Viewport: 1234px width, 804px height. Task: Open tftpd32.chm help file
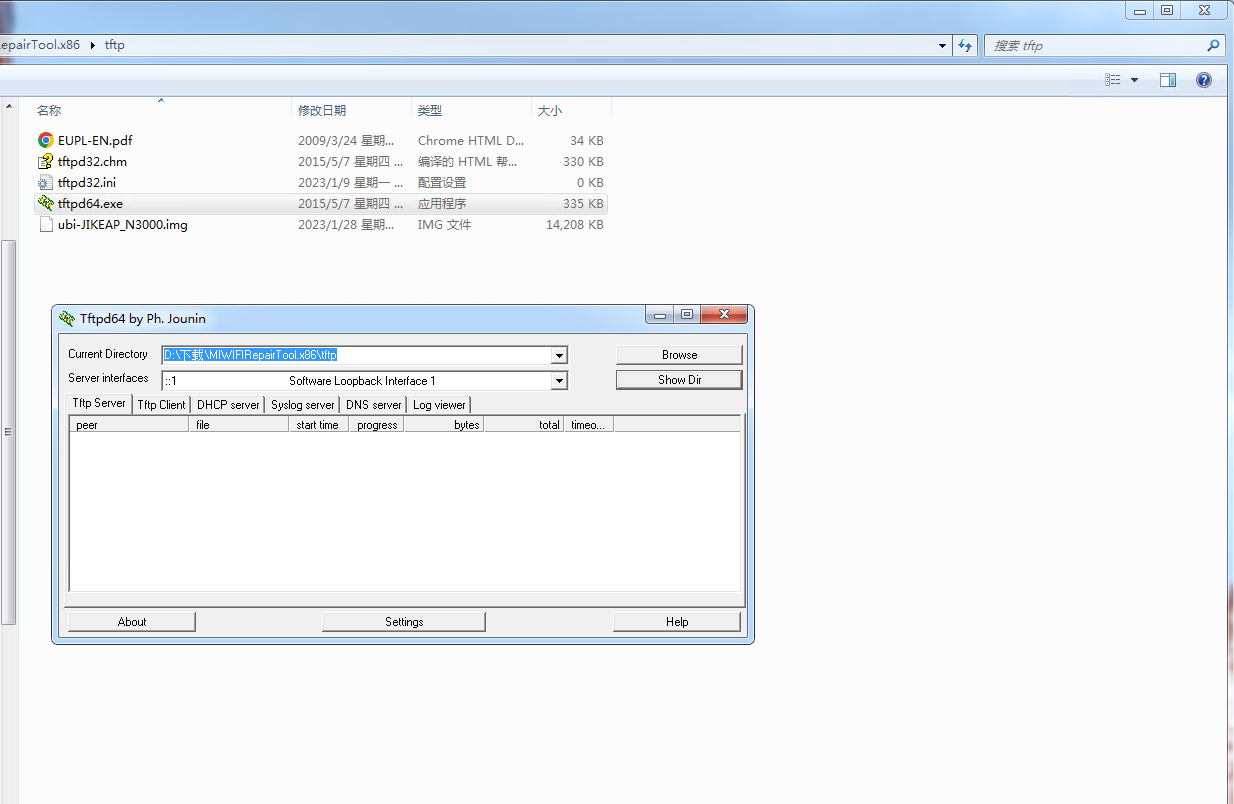click(90, 161)
